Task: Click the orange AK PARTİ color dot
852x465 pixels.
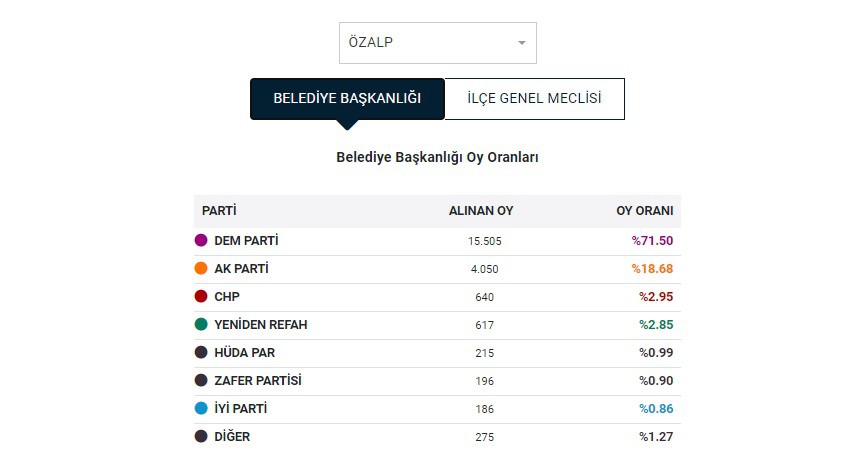Action: pyautogui.click(x=201, y=268)
